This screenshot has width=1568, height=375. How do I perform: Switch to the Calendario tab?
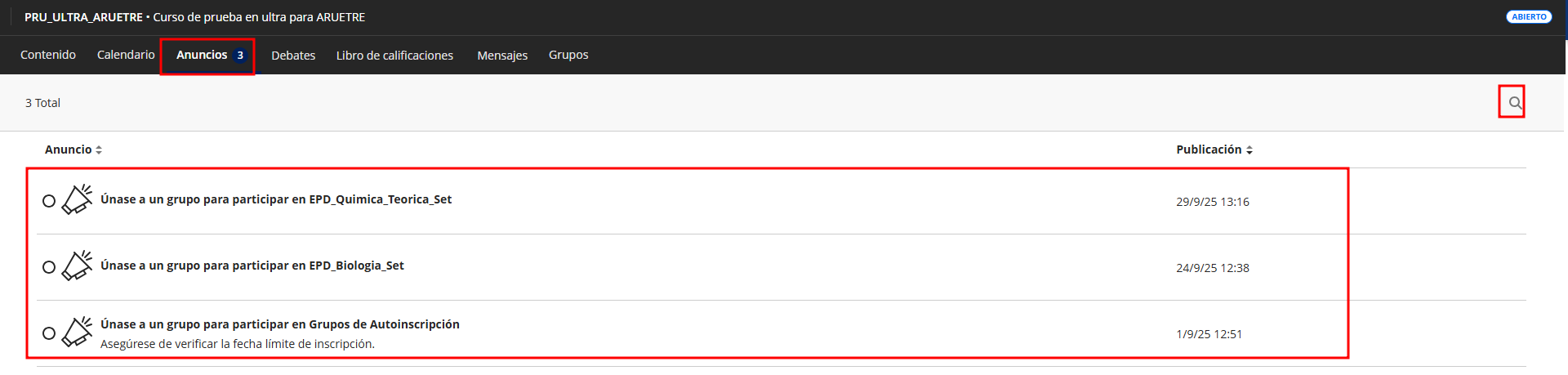pyautogui.click(x=126, y=55)
